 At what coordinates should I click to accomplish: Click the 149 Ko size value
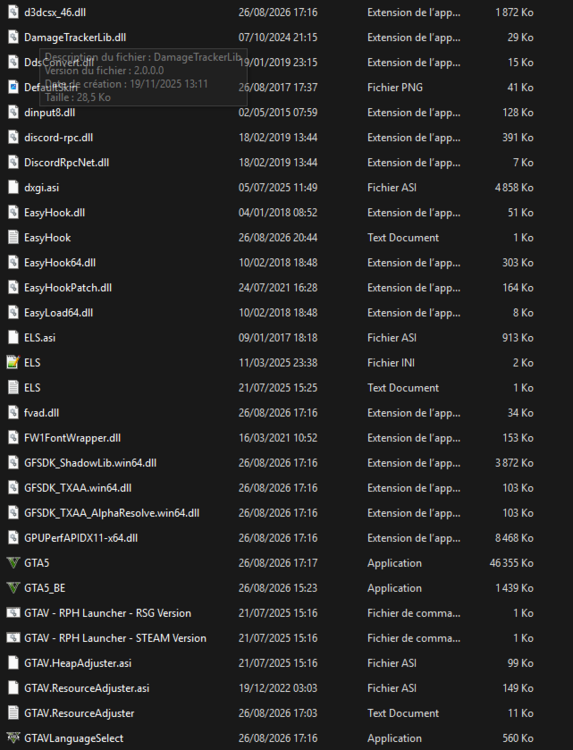[x=518, y=688]
